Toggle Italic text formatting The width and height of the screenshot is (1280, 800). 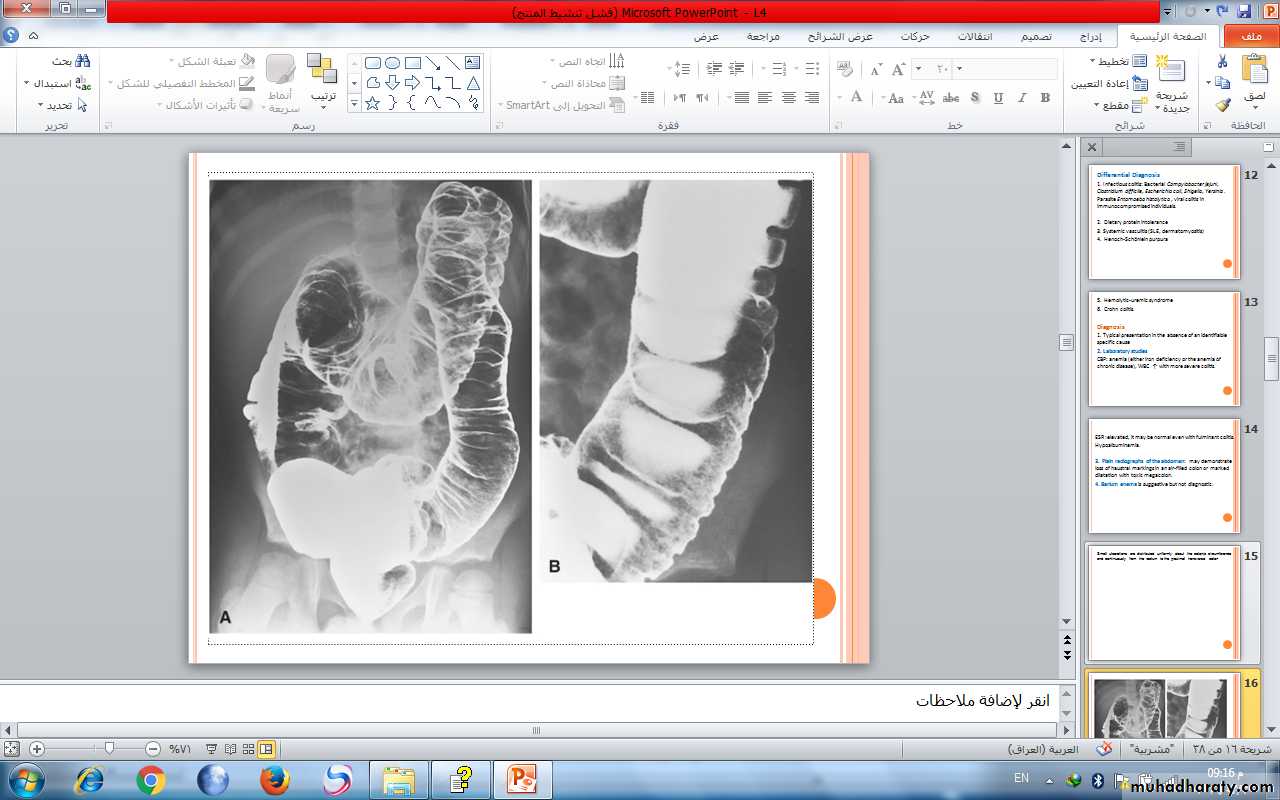[1022, 98]
